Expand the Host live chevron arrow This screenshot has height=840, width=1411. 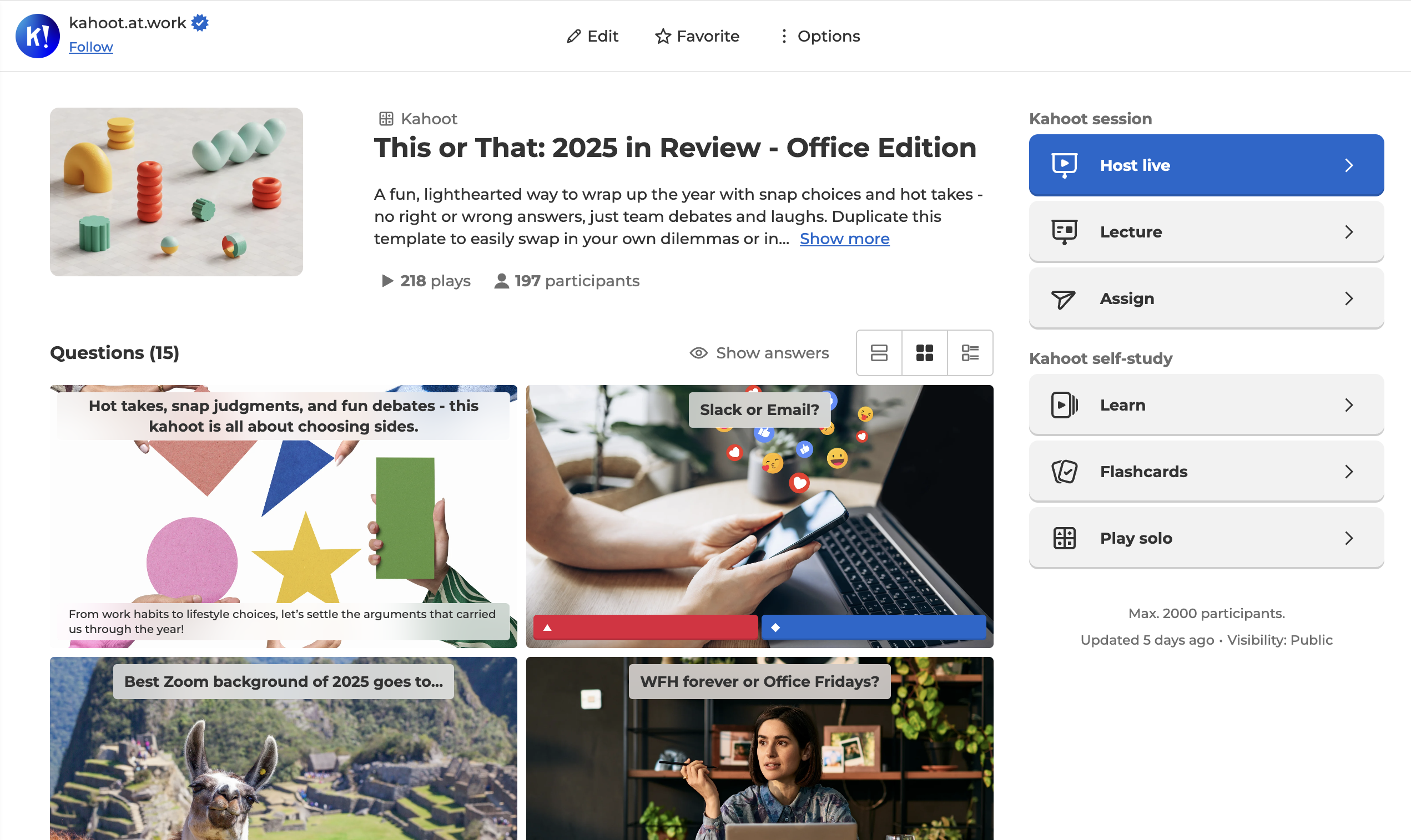pos(1349,165)
